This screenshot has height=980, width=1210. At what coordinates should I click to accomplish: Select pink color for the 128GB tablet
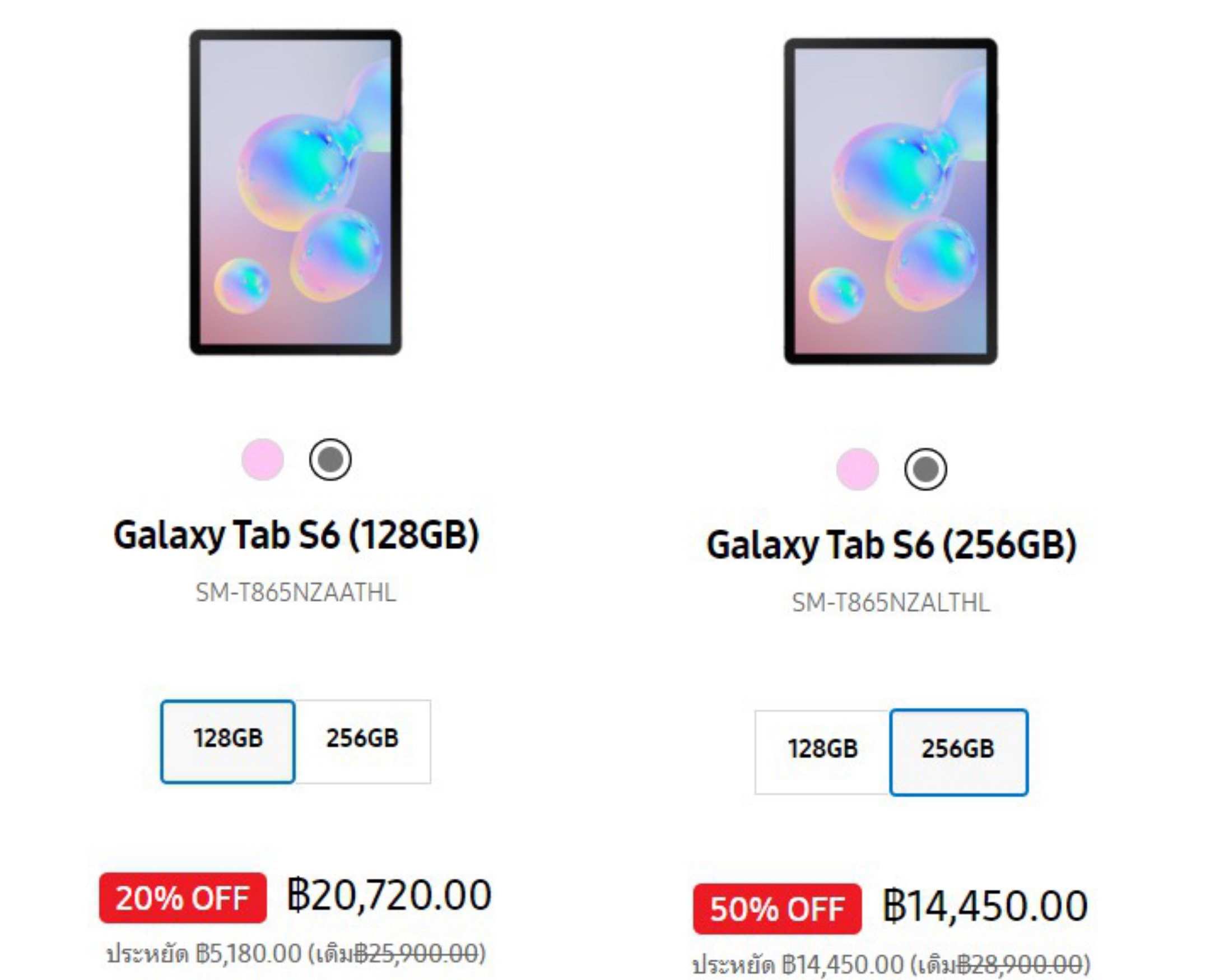[262, 459]
